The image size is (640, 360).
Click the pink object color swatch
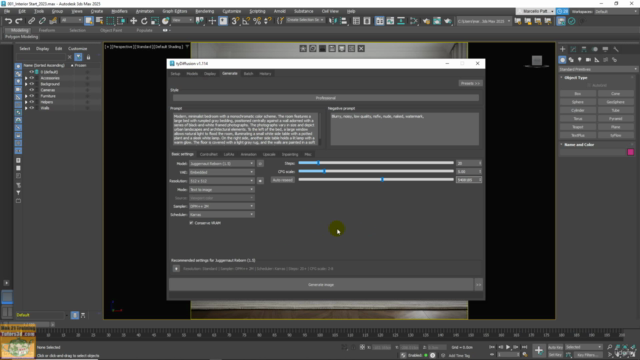tap(631, 152)
